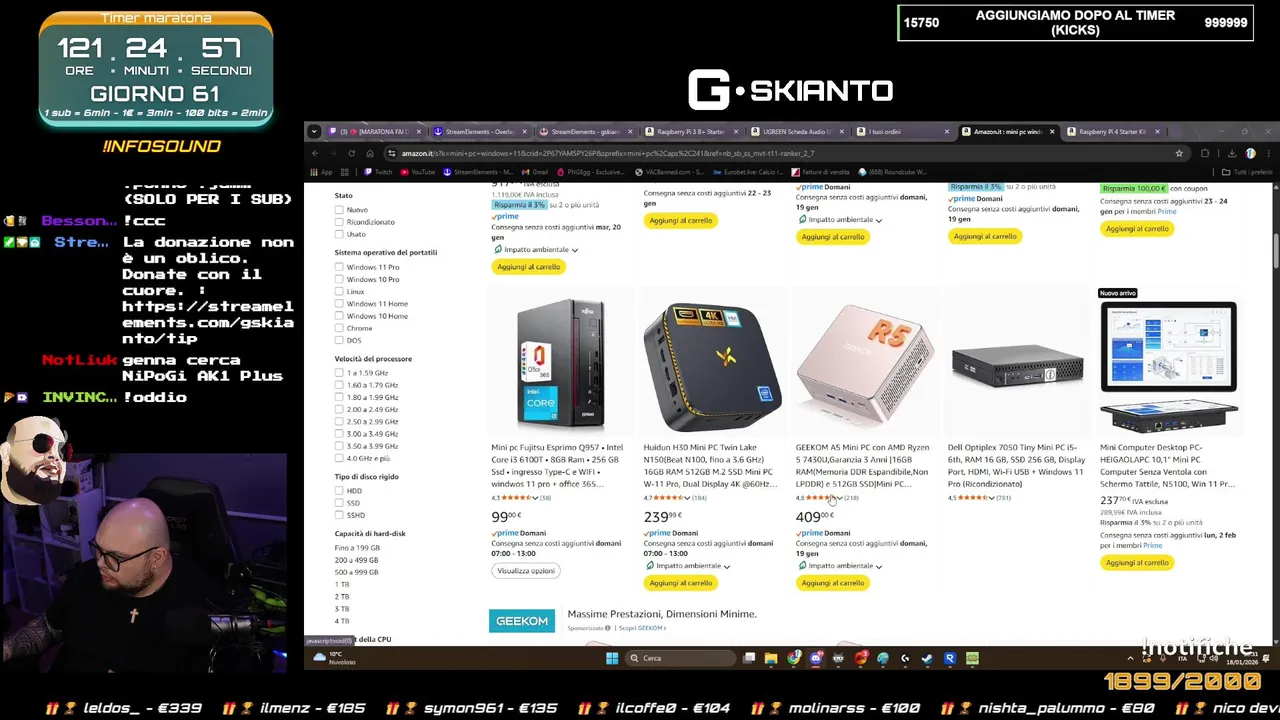
Task: Check the Usato filter
Action: coord(339,234)
